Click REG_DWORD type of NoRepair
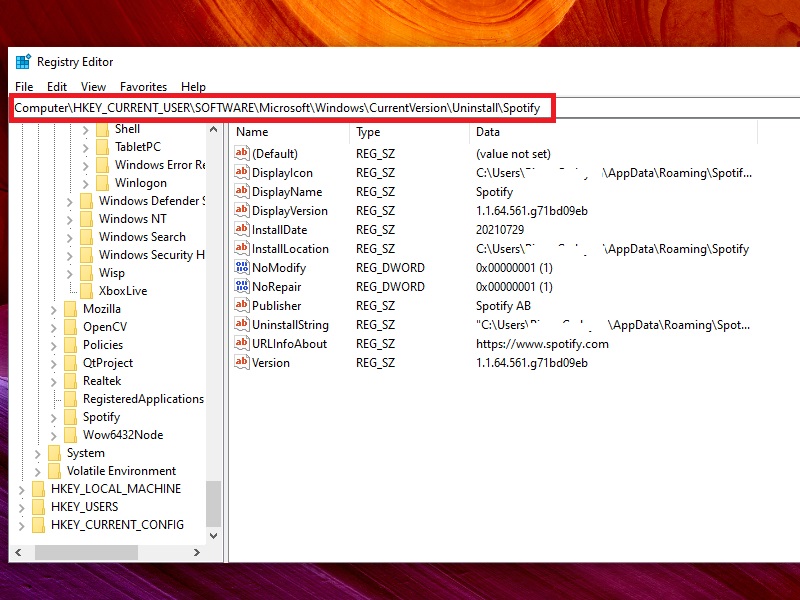 (x=390, y=287)
